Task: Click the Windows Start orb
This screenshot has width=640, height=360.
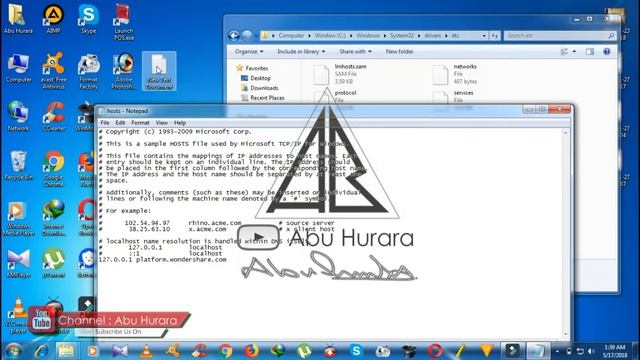Action: pyautogui.click(x=13, y=351)
